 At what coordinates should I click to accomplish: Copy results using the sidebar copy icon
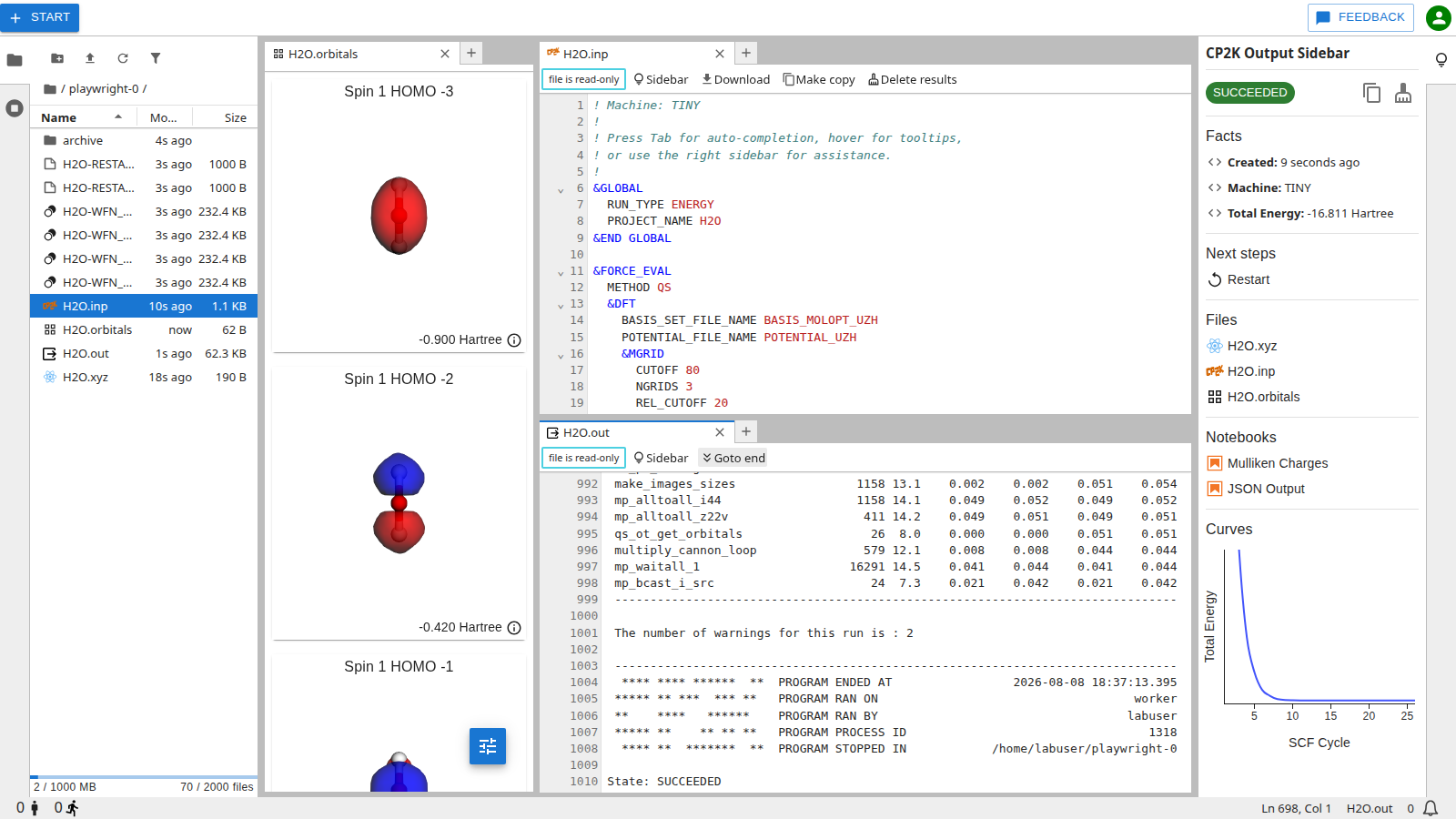(x=1371, y=93)
